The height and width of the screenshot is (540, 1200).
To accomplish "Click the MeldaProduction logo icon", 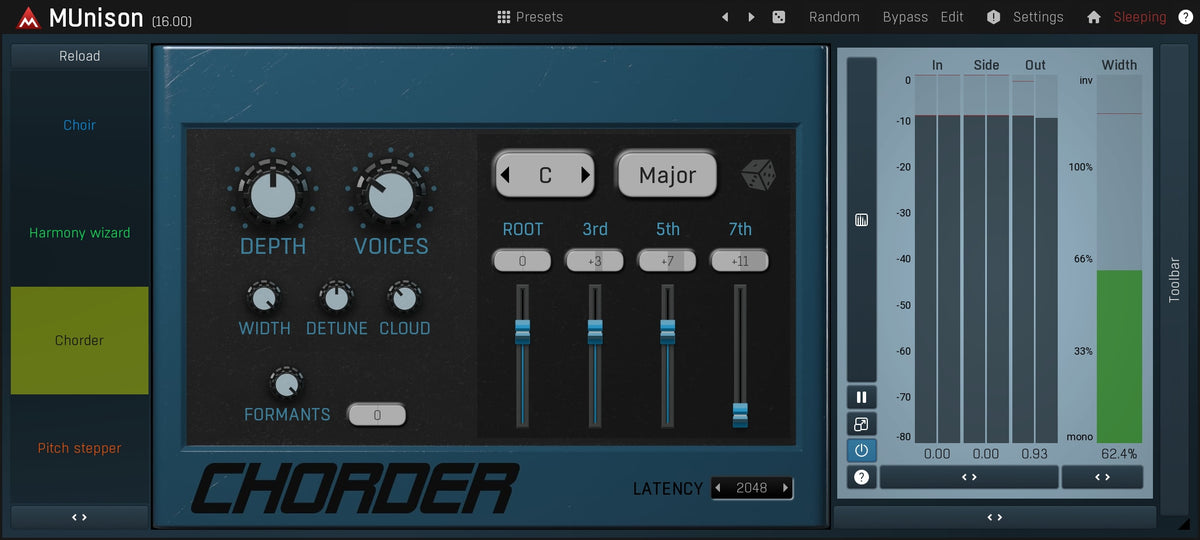I will [x=28, y=17].
